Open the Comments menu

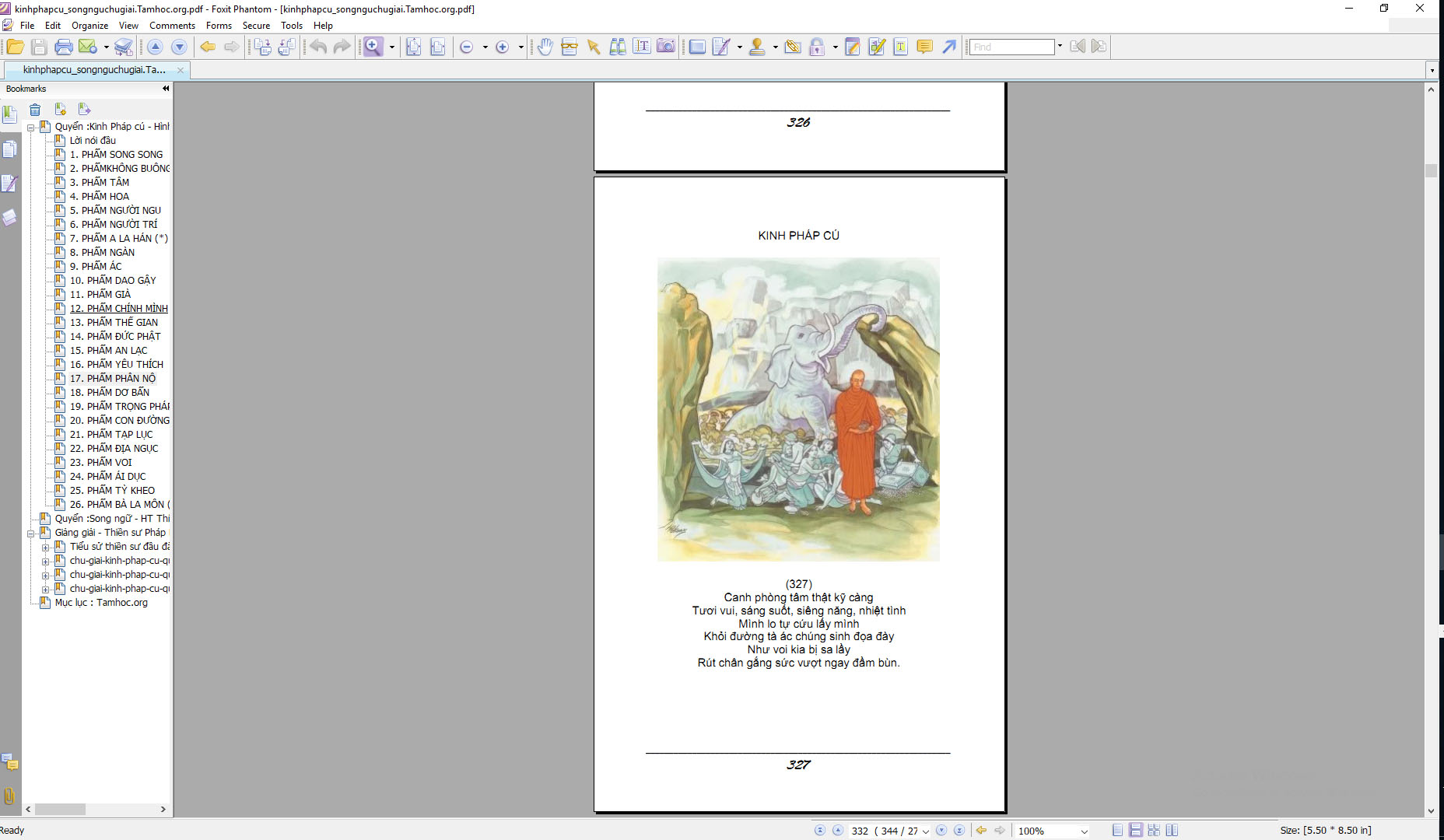tap(172, 26)
